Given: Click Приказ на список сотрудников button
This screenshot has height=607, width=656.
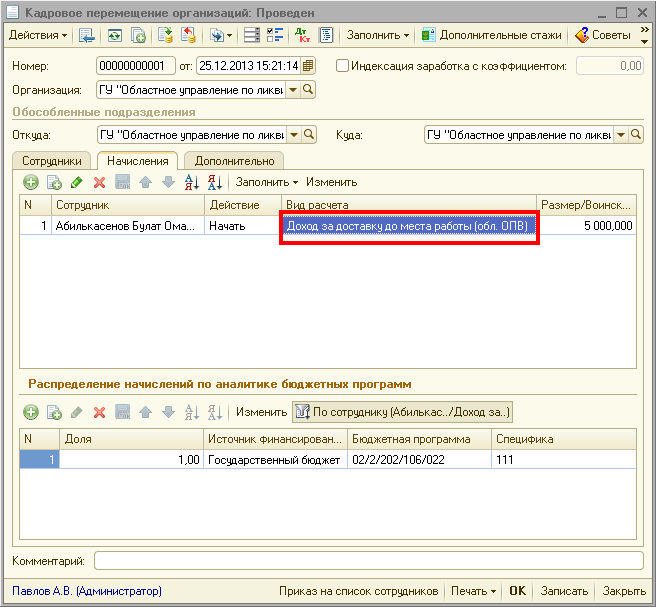Looking at the screenshot, I should 360,591.
